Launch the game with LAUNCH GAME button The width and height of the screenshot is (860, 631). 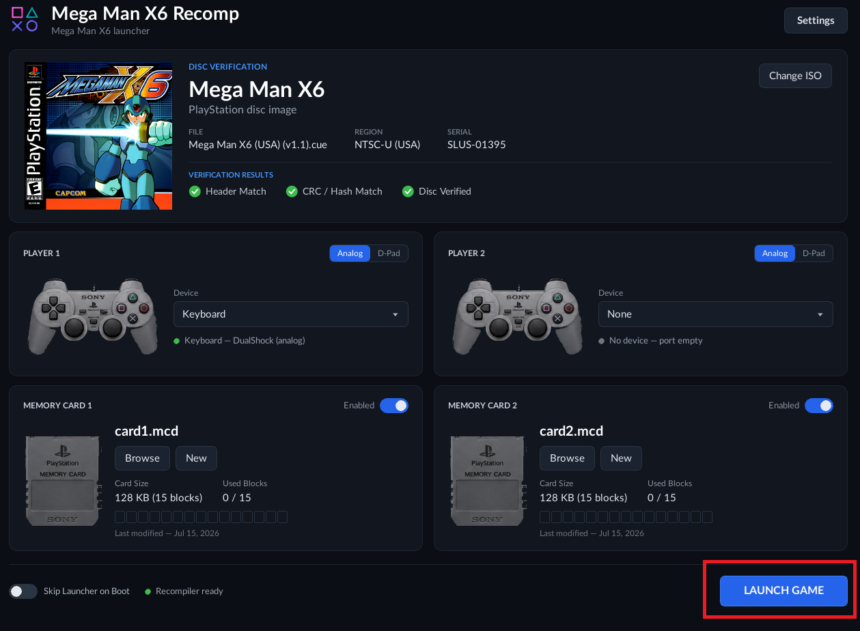783,590
